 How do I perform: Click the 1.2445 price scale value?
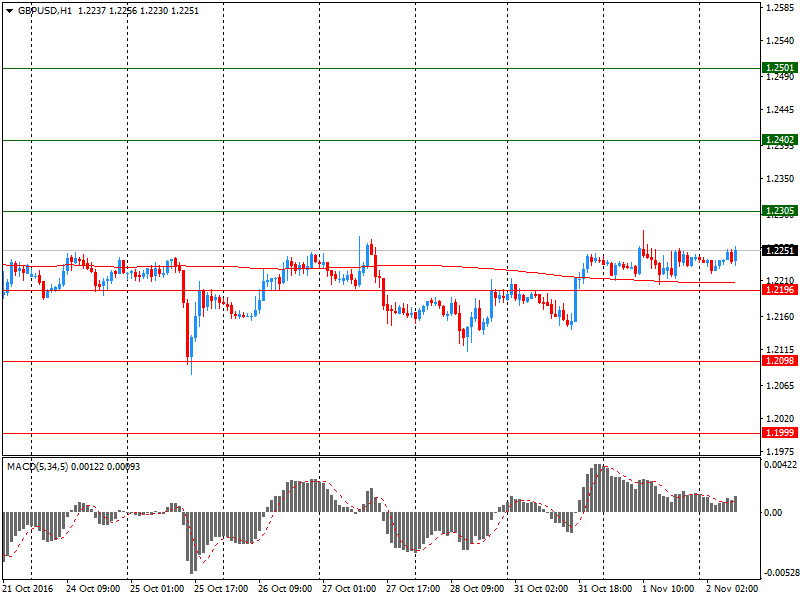tap(780, 110)
